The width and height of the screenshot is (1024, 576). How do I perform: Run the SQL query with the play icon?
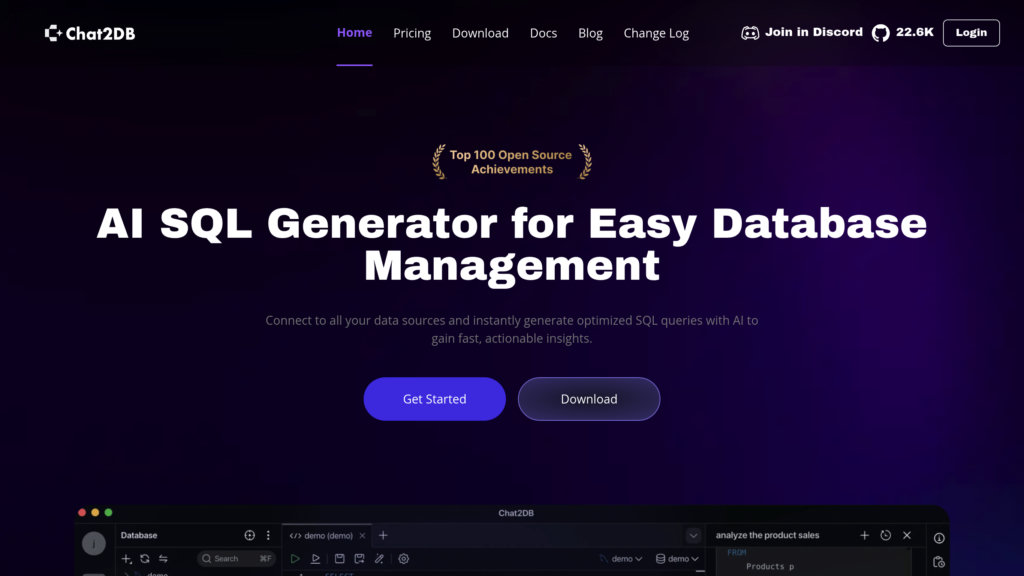294,559
